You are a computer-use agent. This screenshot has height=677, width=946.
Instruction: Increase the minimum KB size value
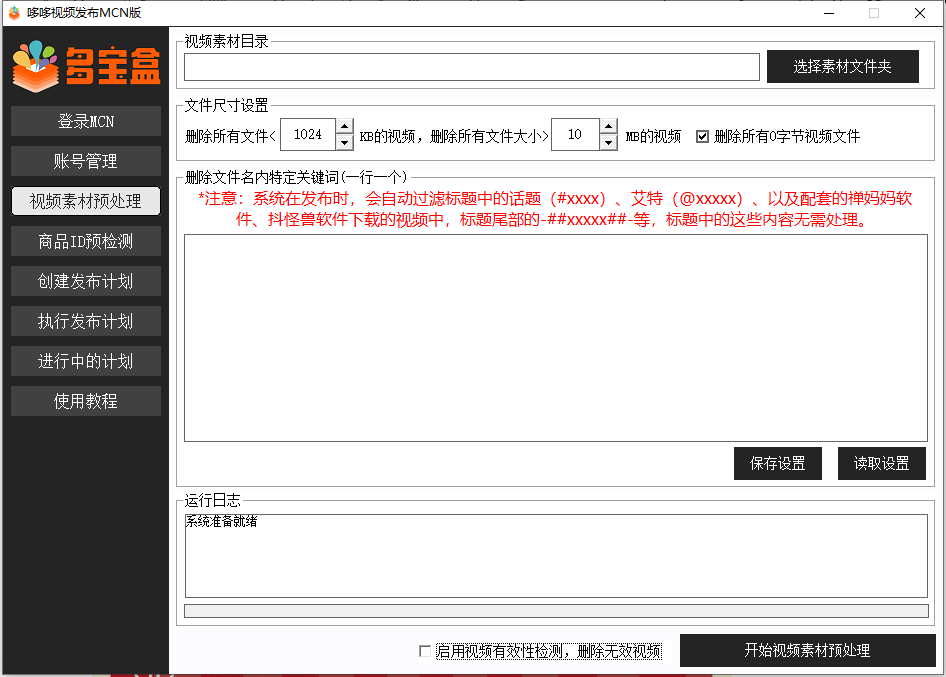(344, 126)
